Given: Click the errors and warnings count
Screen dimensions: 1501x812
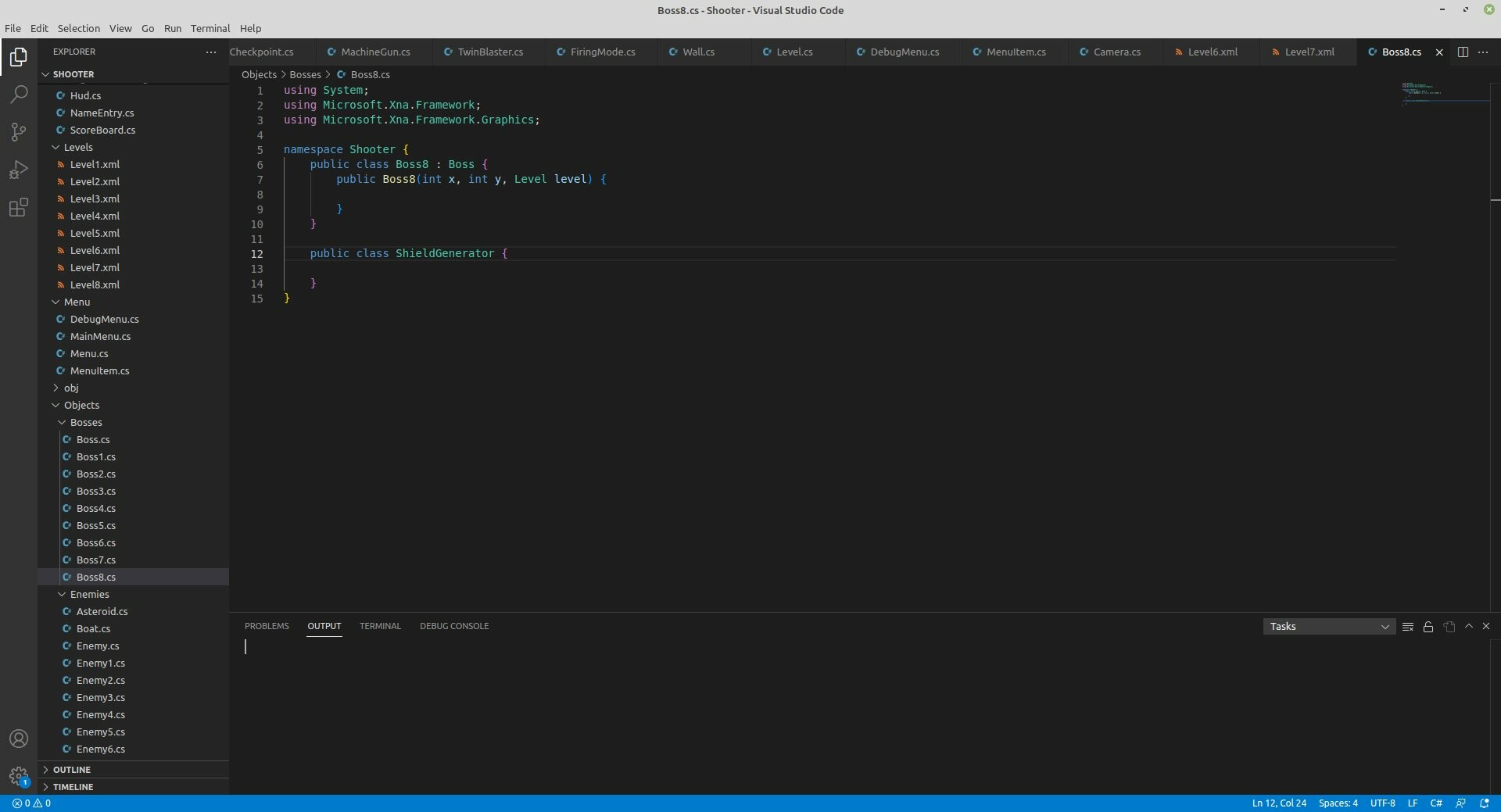Looking at the screenshot, I should [31, 803].
